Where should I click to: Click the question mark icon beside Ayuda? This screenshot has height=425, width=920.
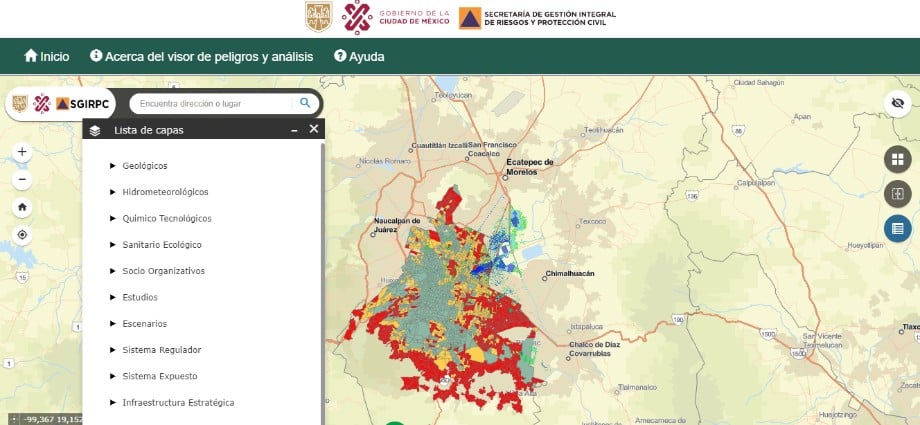(x=340, y=56)
